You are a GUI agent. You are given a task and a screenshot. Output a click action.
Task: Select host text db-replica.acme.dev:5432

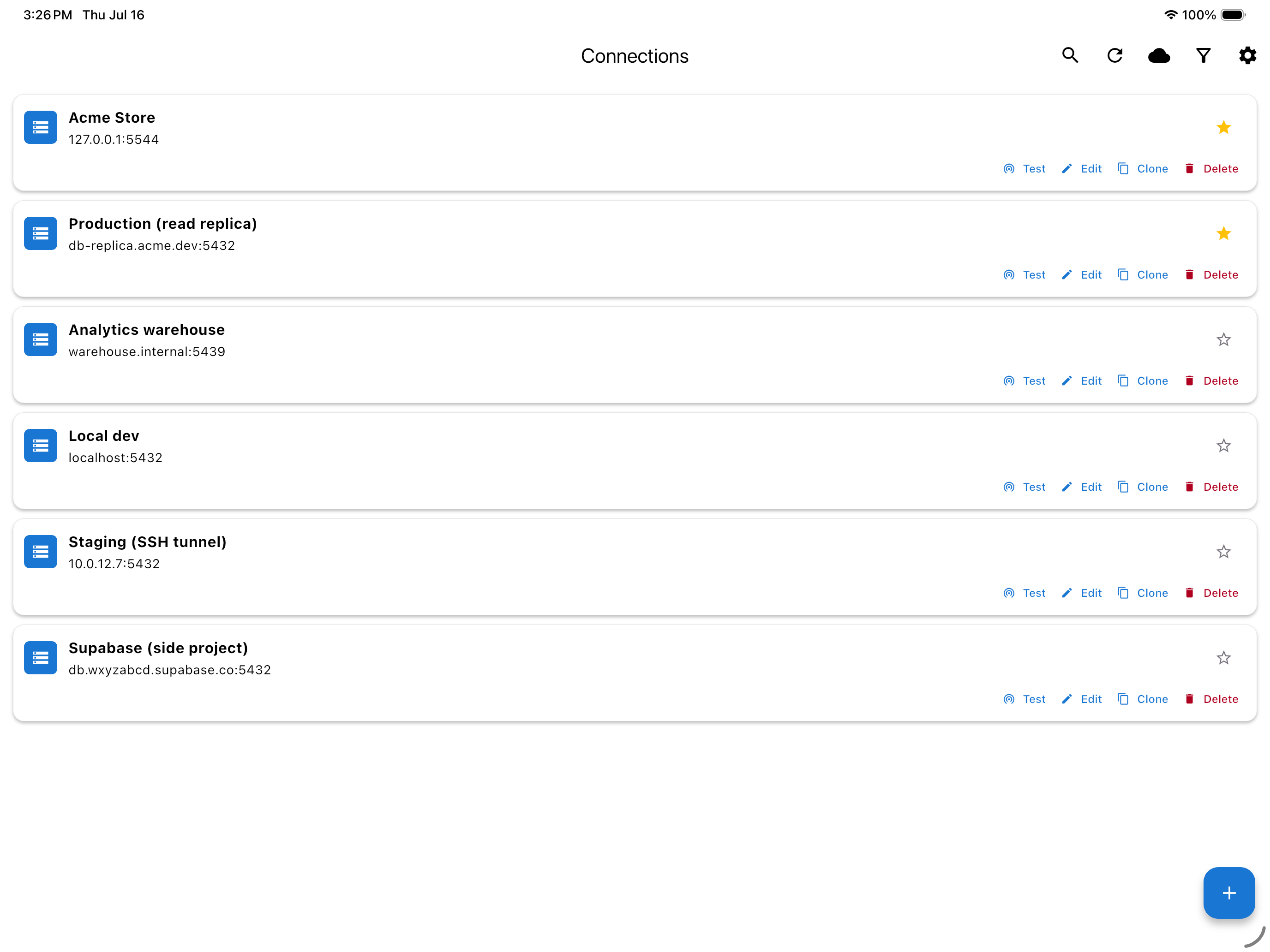tap(151, 245)
